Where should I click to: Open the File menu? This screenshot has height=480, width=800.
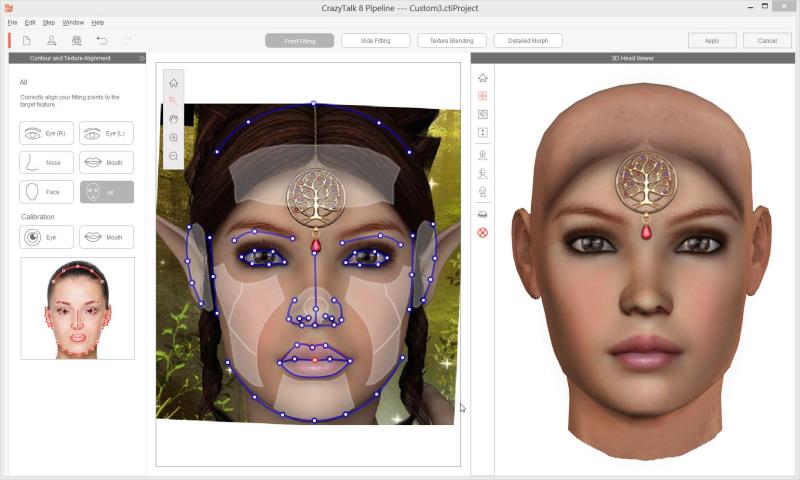tap(12, 22)
